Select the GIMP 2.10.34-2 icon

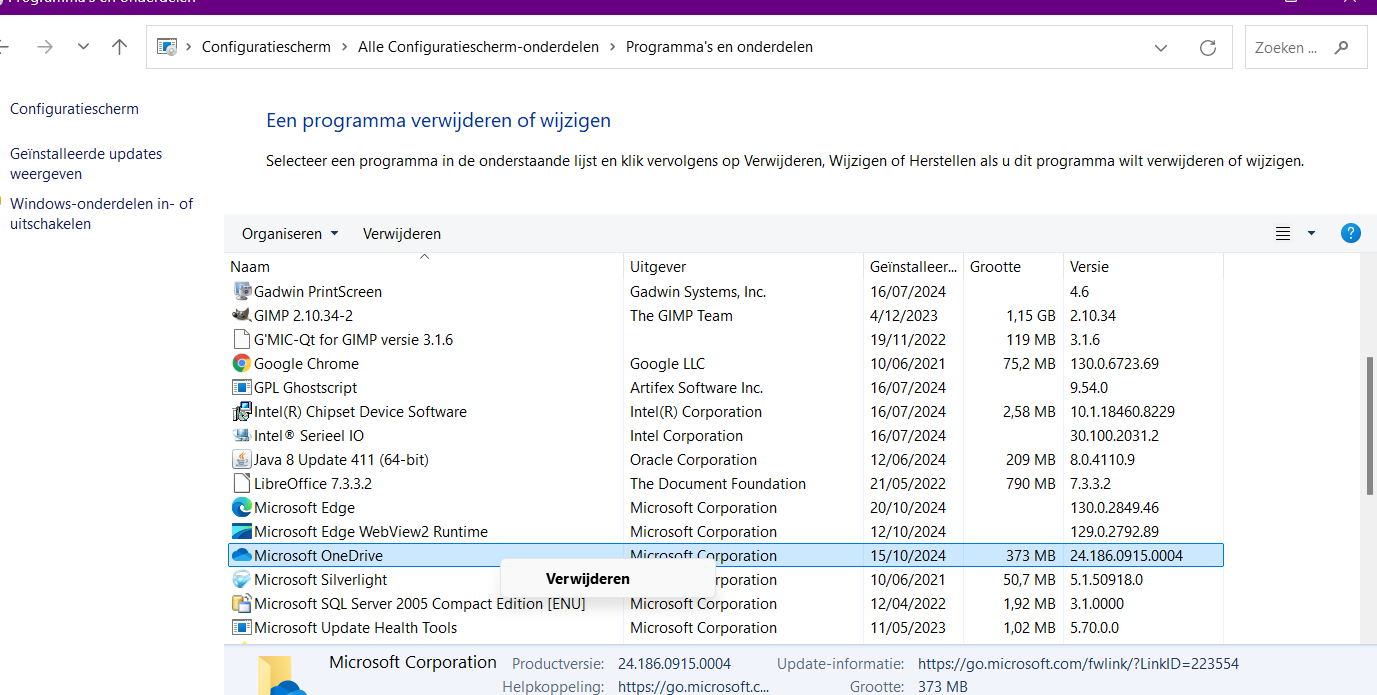pyautogui.click(x=241, y=316)
